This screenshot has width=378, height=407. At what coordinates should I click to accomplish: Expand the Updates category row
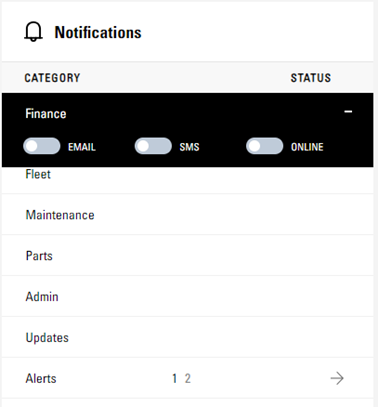tap(187, 338)
